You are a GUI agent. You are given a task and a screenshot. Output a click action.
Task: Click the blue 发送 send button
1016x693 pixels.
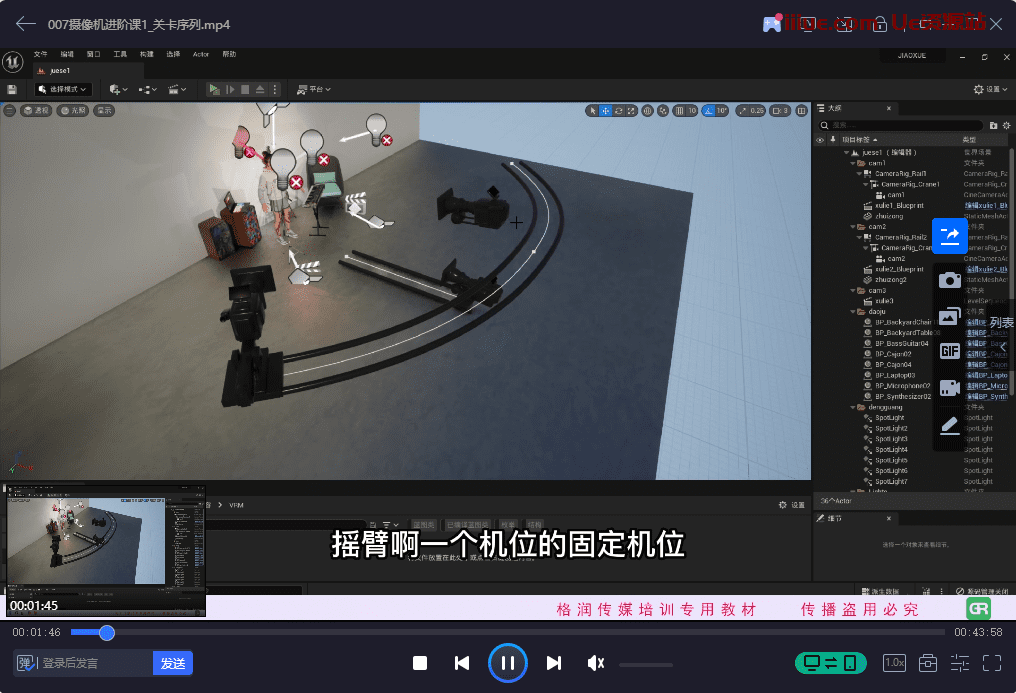click(172, 663)
